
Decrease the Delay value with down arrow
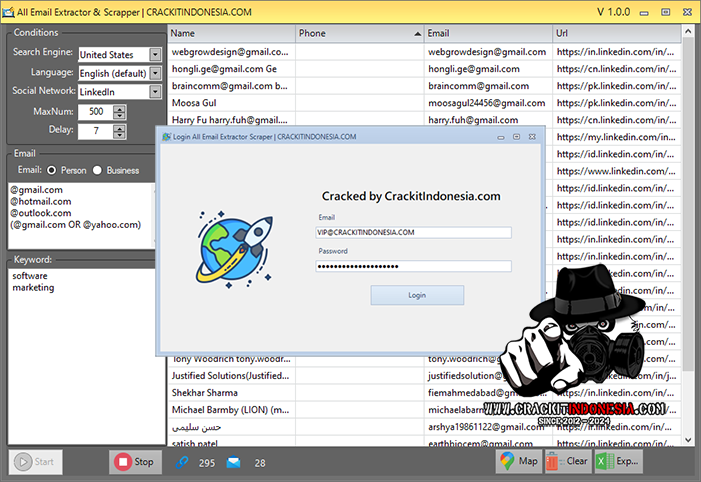tap(120, 135)
